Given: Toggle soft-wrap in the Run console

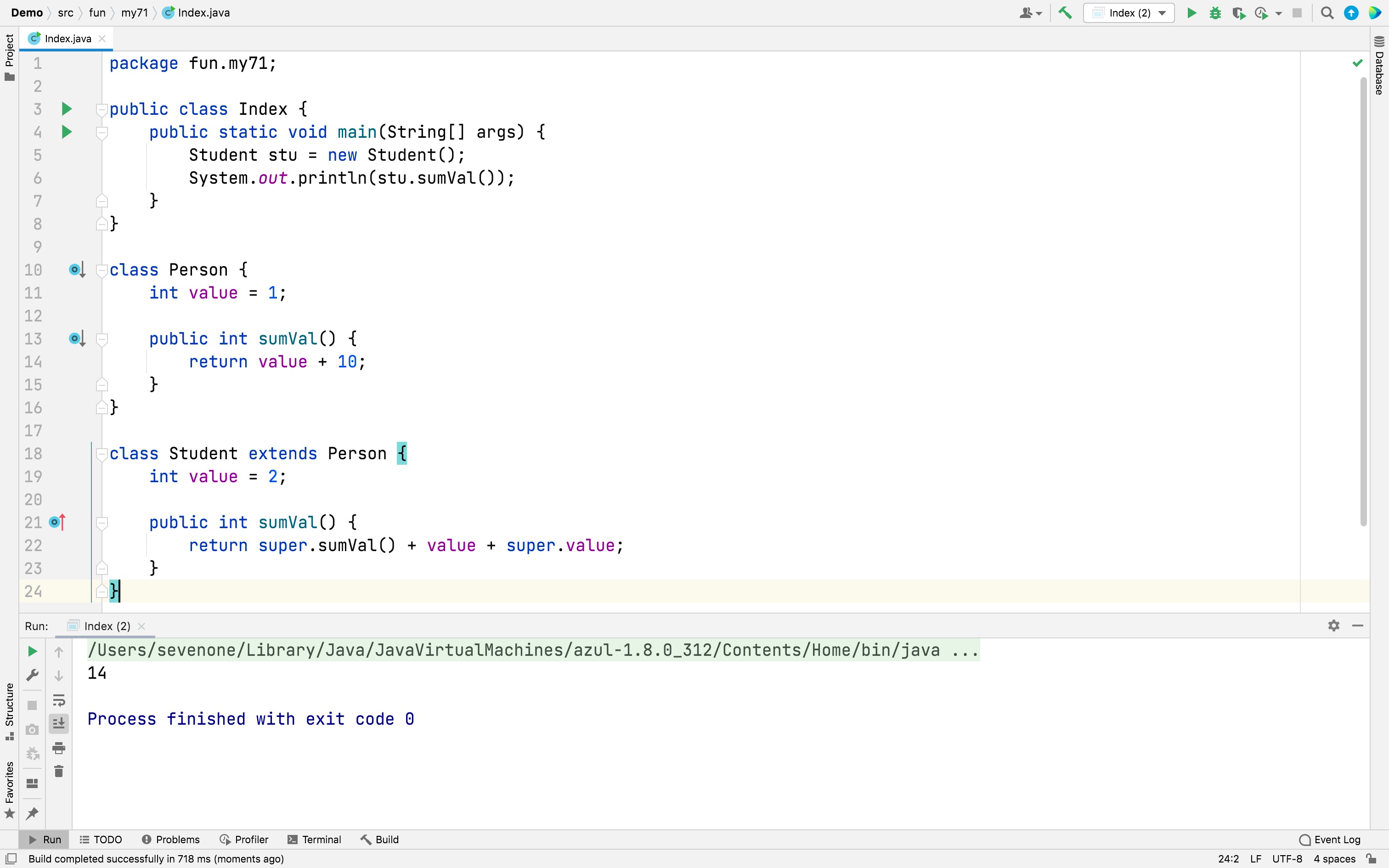Looking at the screenshot, I should [58, 700].
